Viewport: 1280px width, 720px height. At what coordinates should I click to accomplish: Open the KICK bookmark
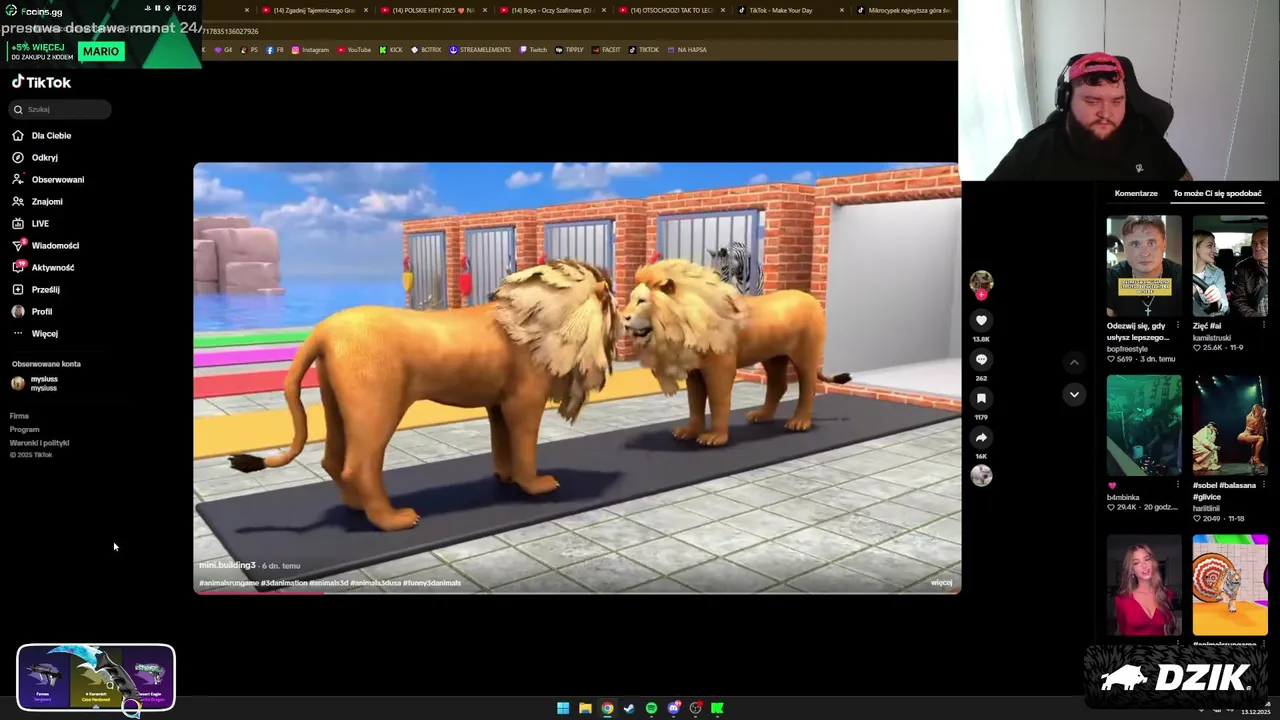(x=390, y=49)
